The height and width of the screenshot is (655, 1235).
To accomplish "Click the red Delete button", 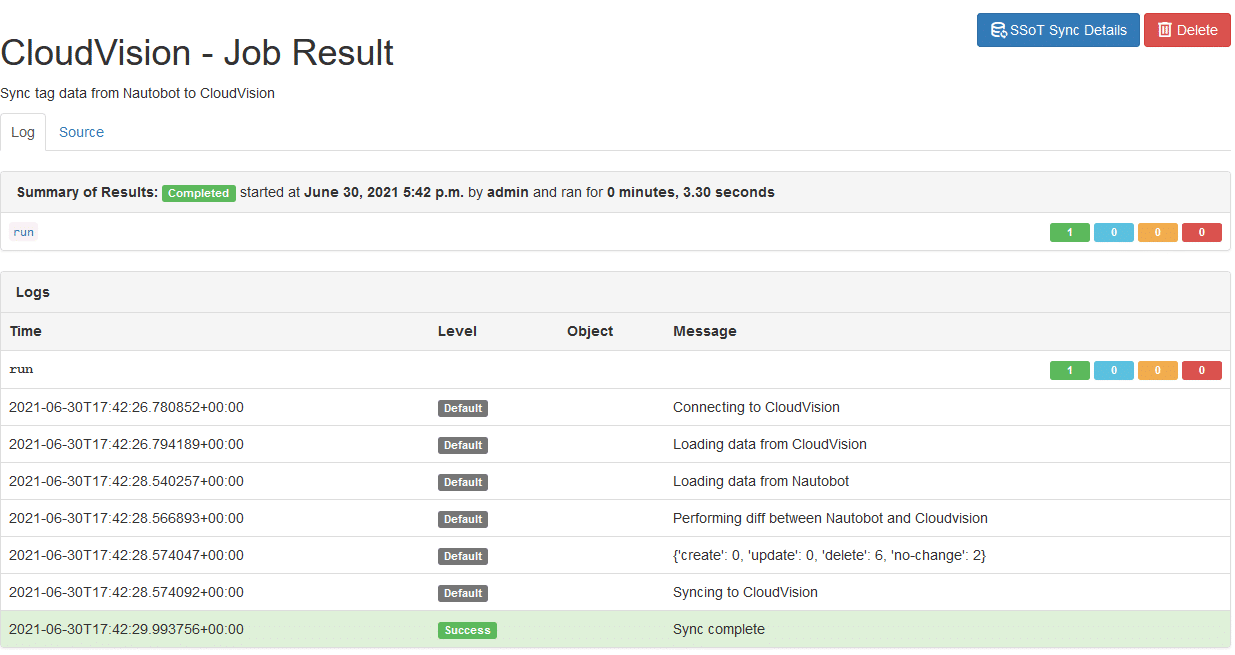I will (1187, 30).
